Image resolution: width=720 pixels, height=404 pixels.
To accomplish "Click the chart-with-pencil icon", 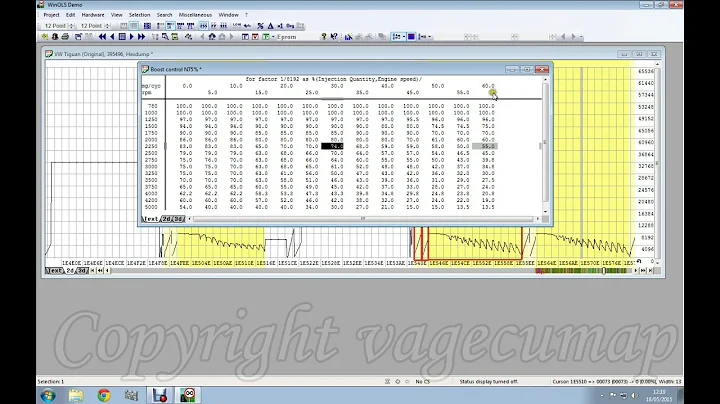I will (348, 37).
